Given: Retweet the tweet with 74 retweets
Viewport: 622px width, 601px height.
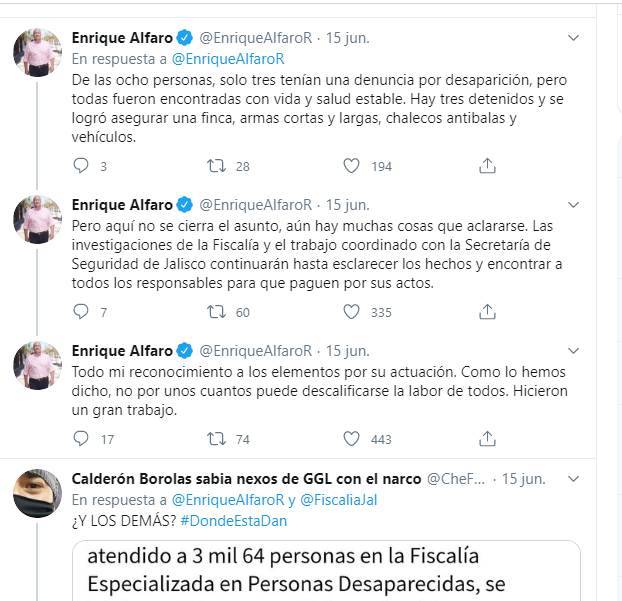Looking at the screenshot, I should [x=216, y=438].
